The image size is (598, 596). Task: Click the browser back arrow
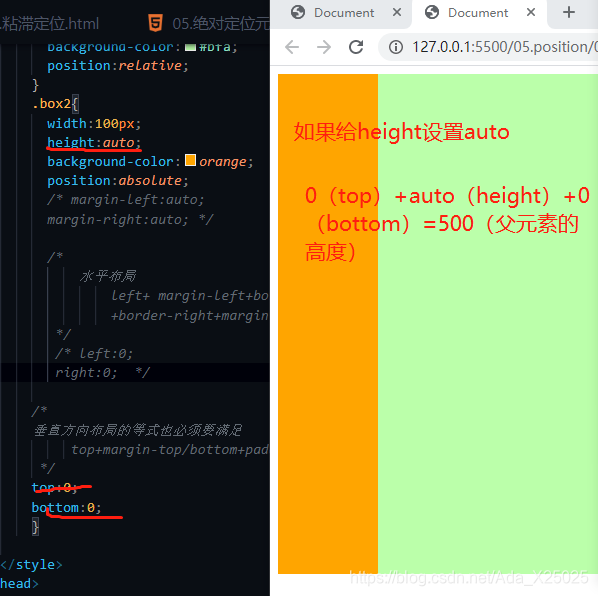tap(292, 47)
